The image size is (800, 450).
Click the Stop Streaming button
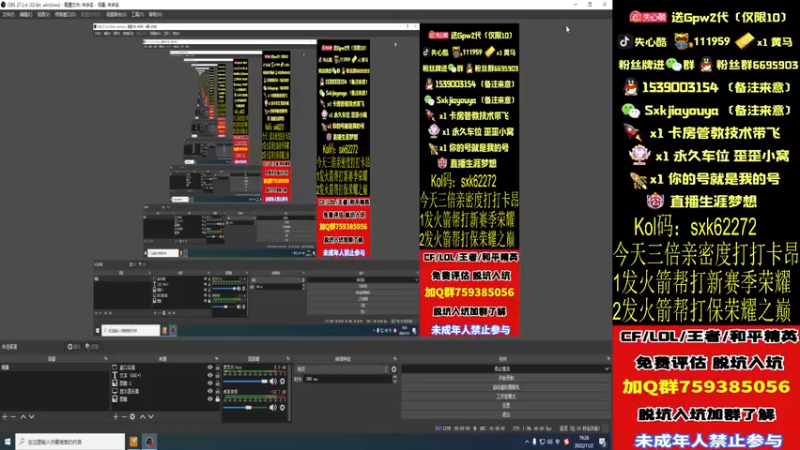point(502,369)
